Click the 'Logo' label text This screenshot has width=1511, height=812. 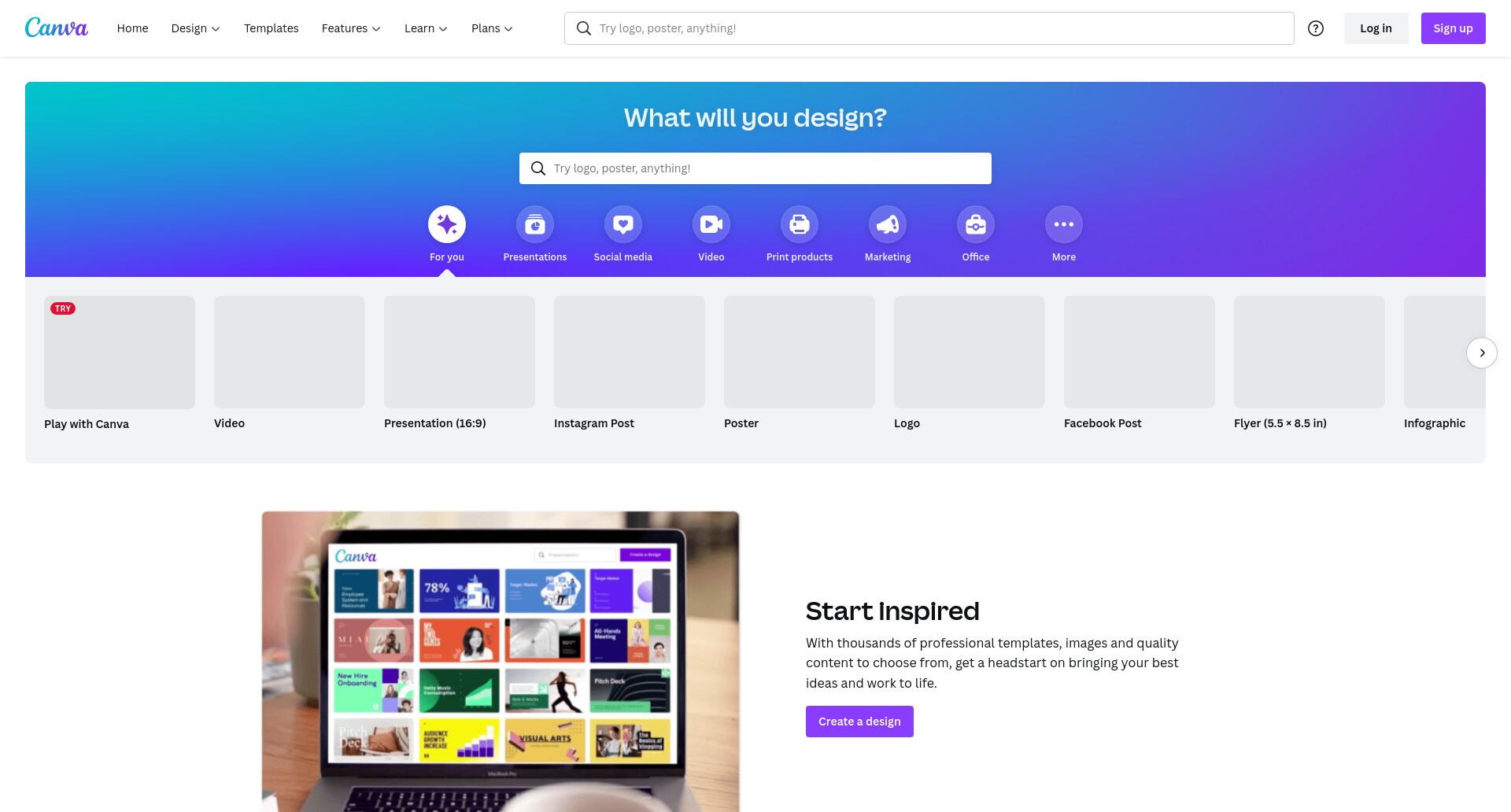pyautogui.click(x=907, y=423)
